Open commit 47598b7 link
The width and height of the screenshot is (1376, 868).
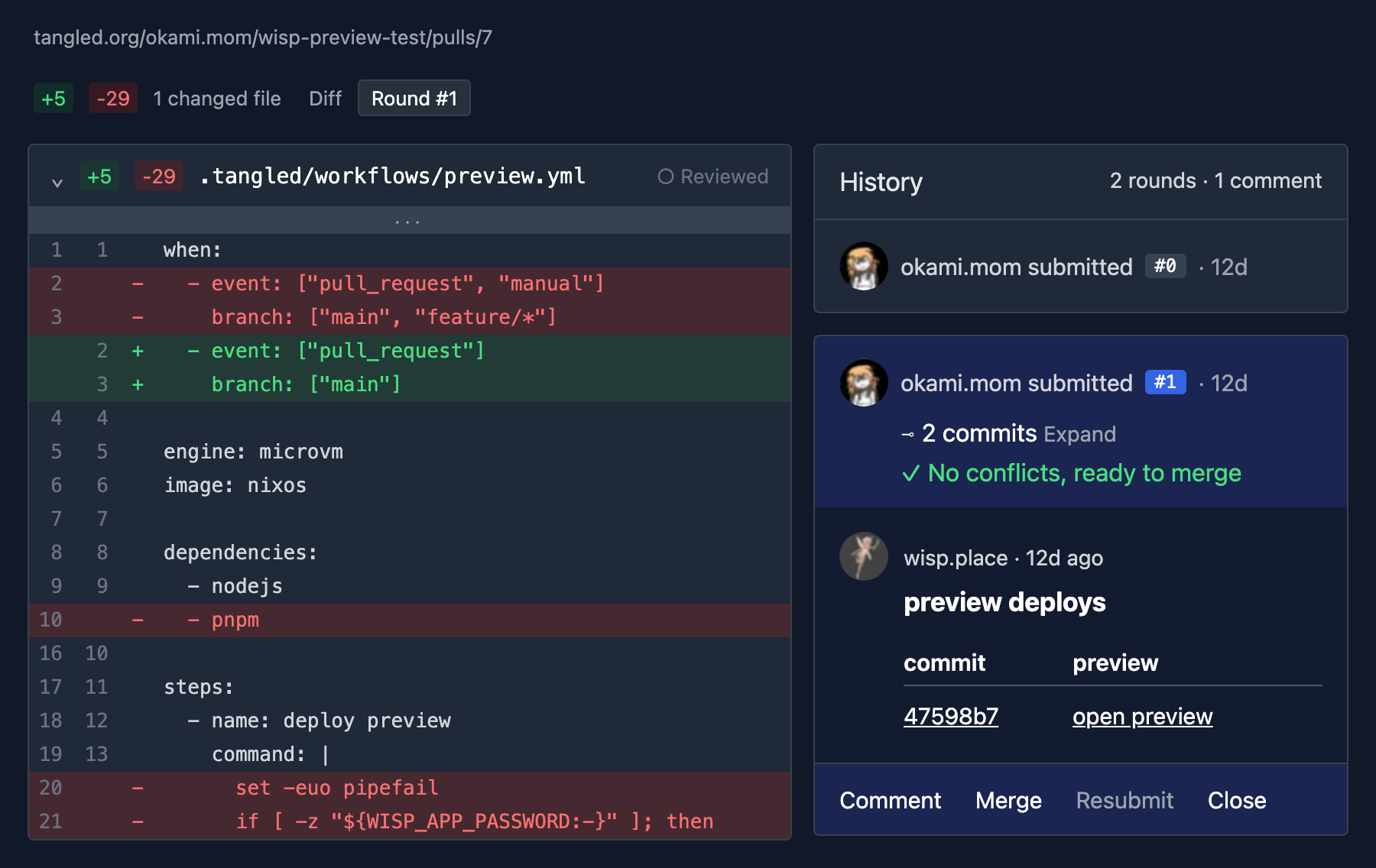coord(951,716)
